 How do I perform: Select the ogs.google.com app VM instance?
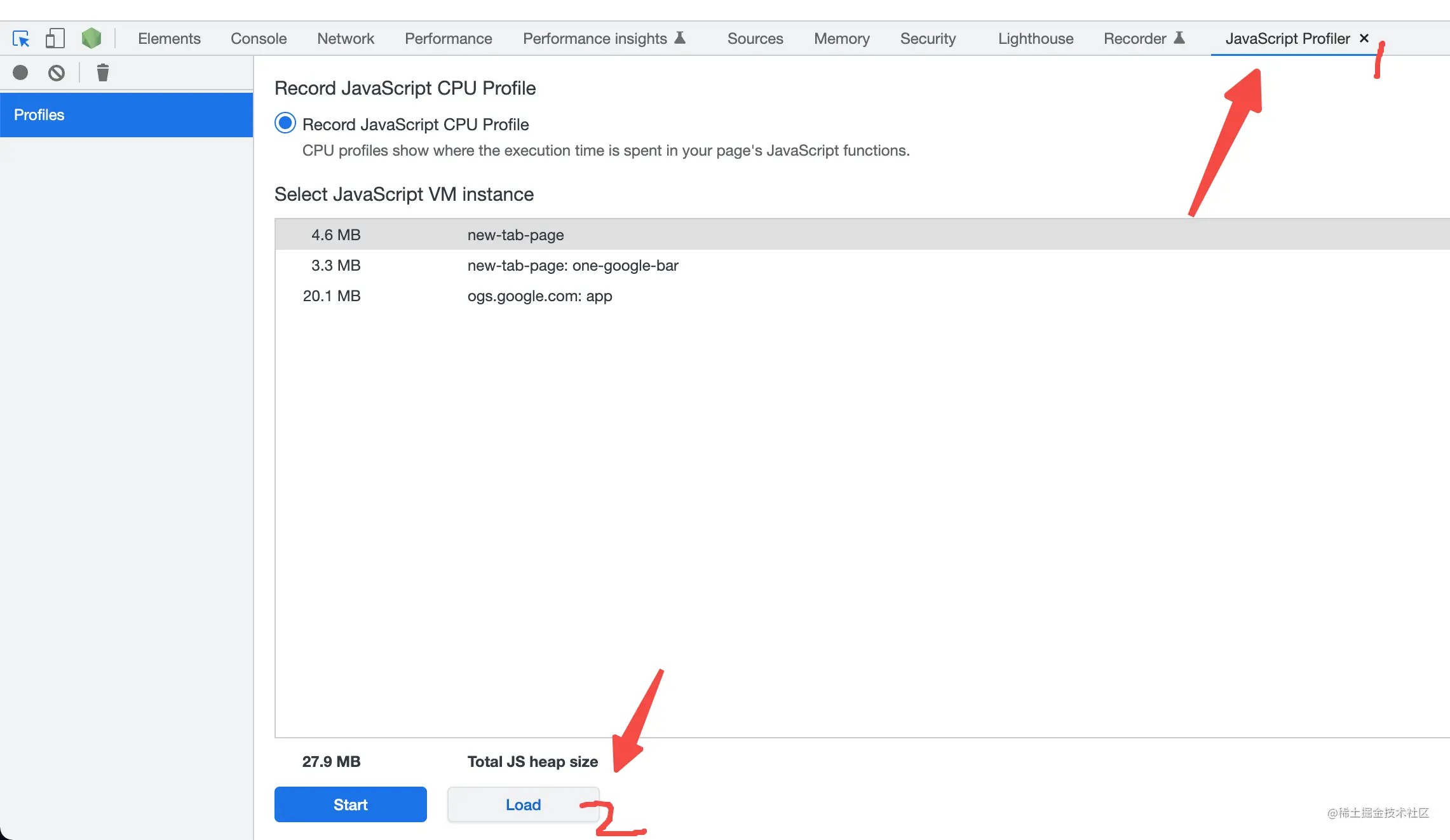point(541,295)
